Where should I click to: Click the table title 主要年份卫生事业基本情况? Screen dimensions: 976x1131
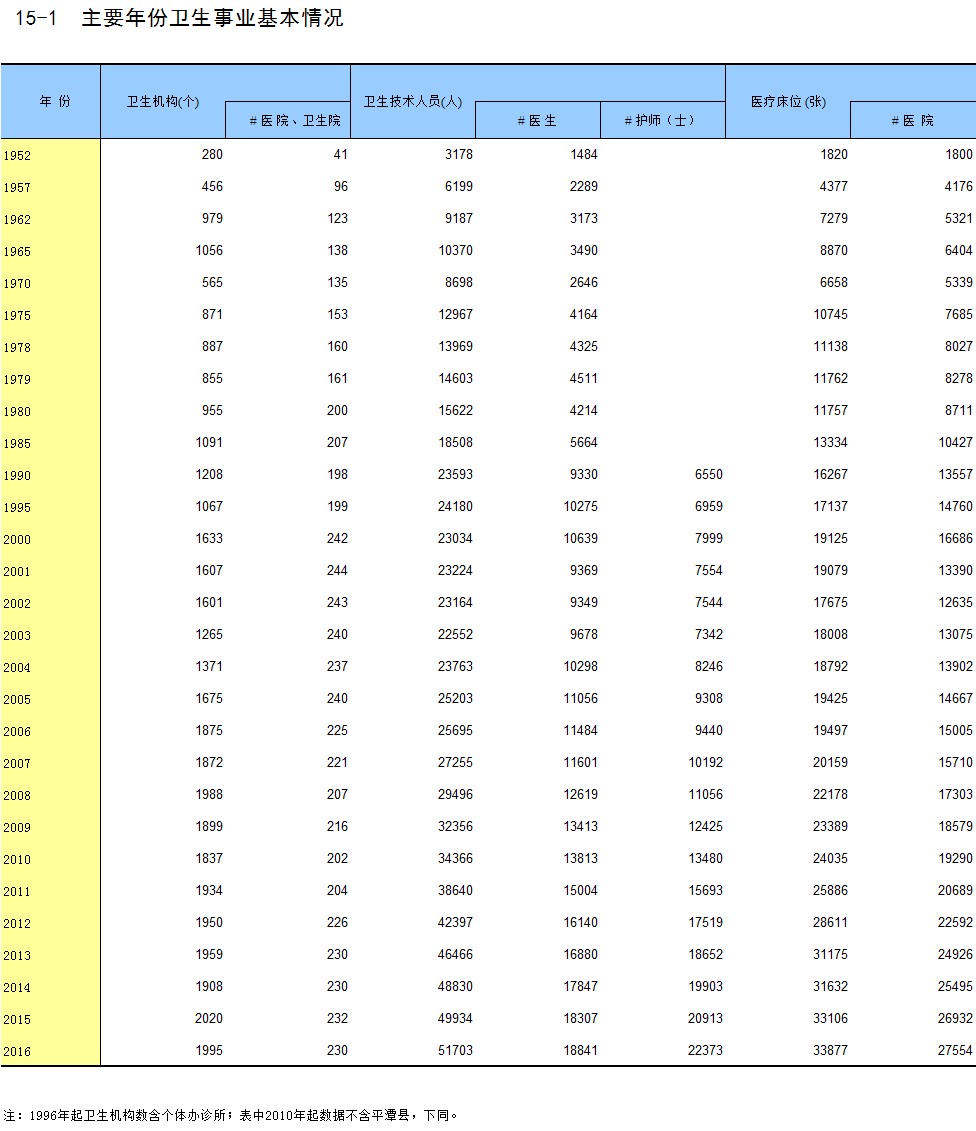(212, 18)
